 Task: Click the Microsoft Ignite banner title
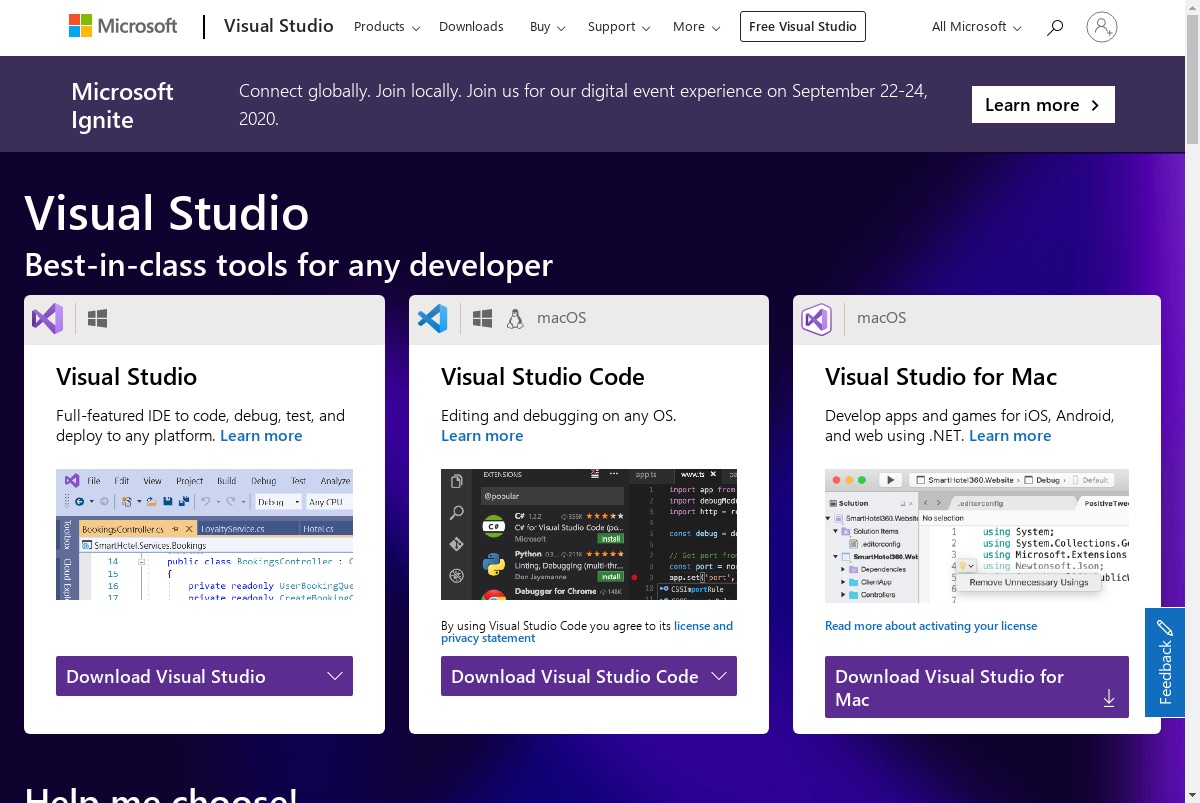(x=123, y=105)
